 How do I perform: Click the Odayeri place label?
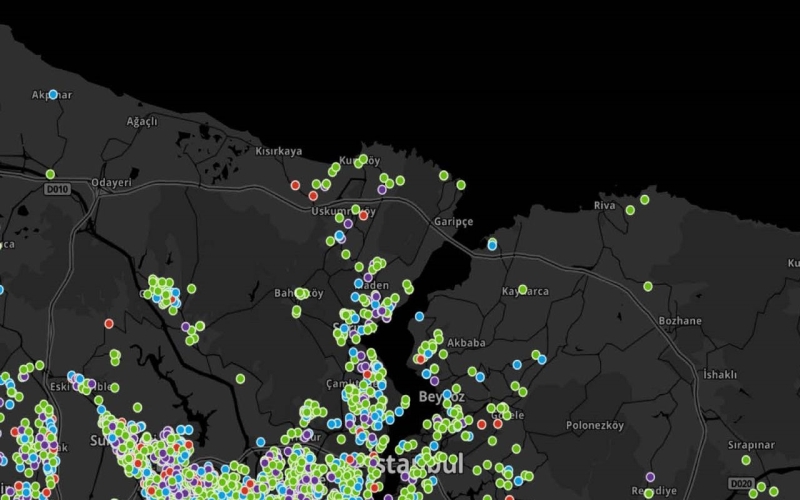pyautogui.click(x=111, y=183)
